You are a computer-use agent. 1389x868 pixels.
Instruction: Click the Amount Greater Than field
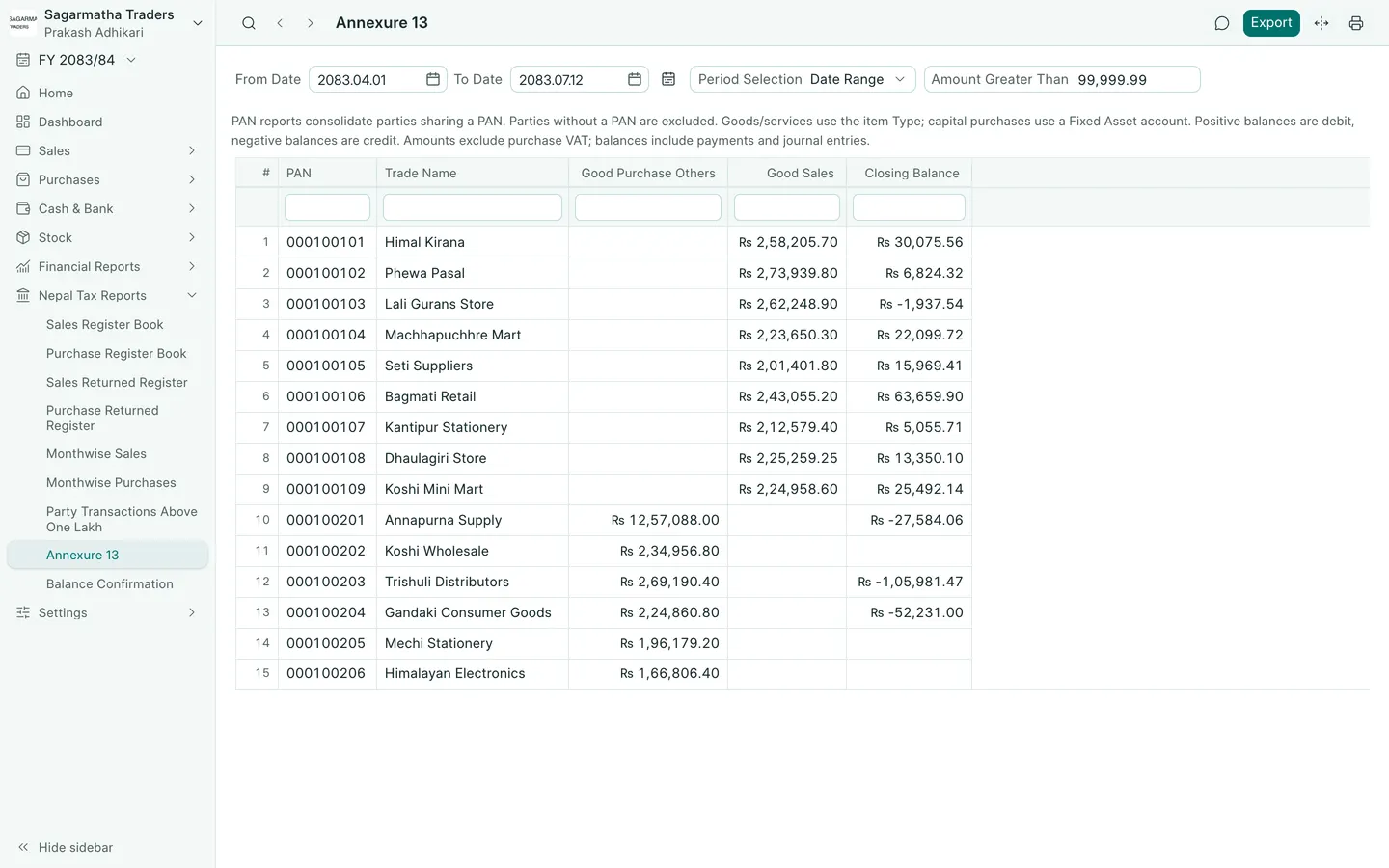click(1062, 79)
